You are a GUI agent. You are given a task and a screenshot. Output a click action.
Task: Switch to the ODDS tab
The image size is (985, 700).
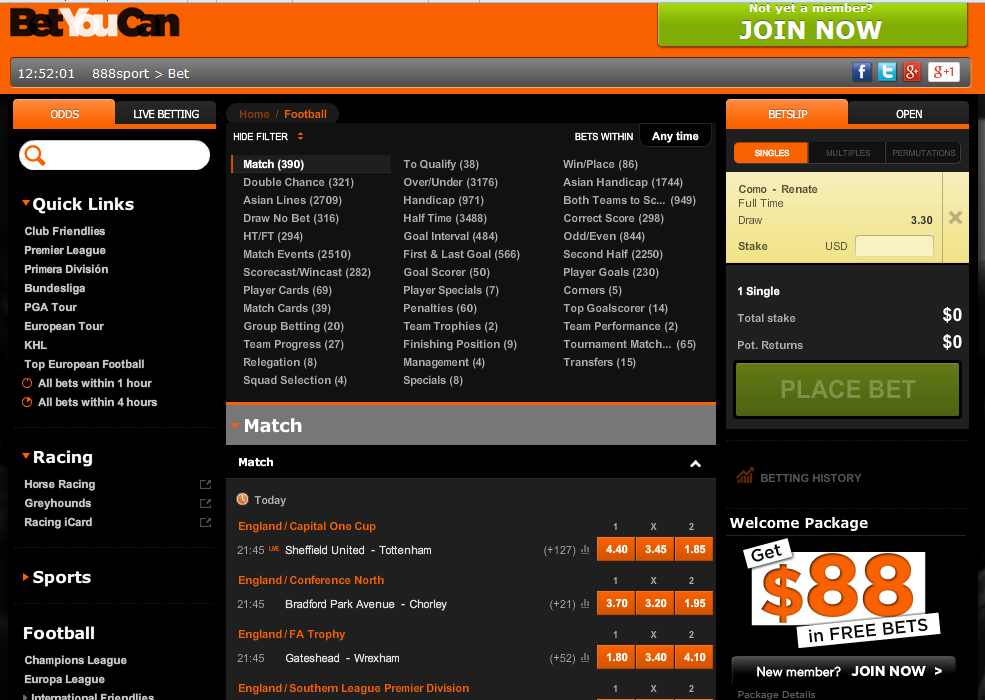click(64, 114)
